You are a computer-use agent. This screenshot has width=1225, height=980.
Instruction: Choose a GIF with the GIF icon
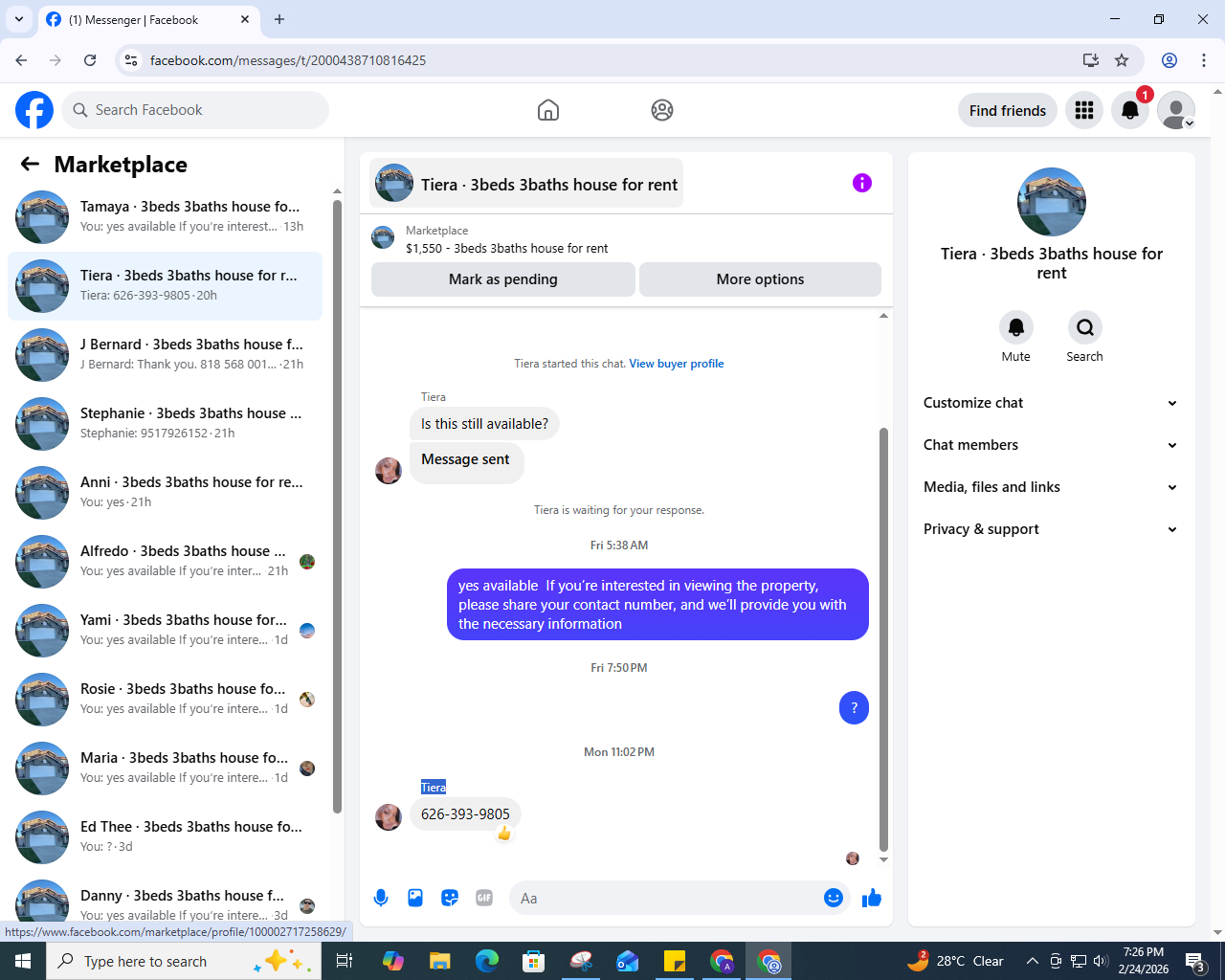tap(484, 898)
